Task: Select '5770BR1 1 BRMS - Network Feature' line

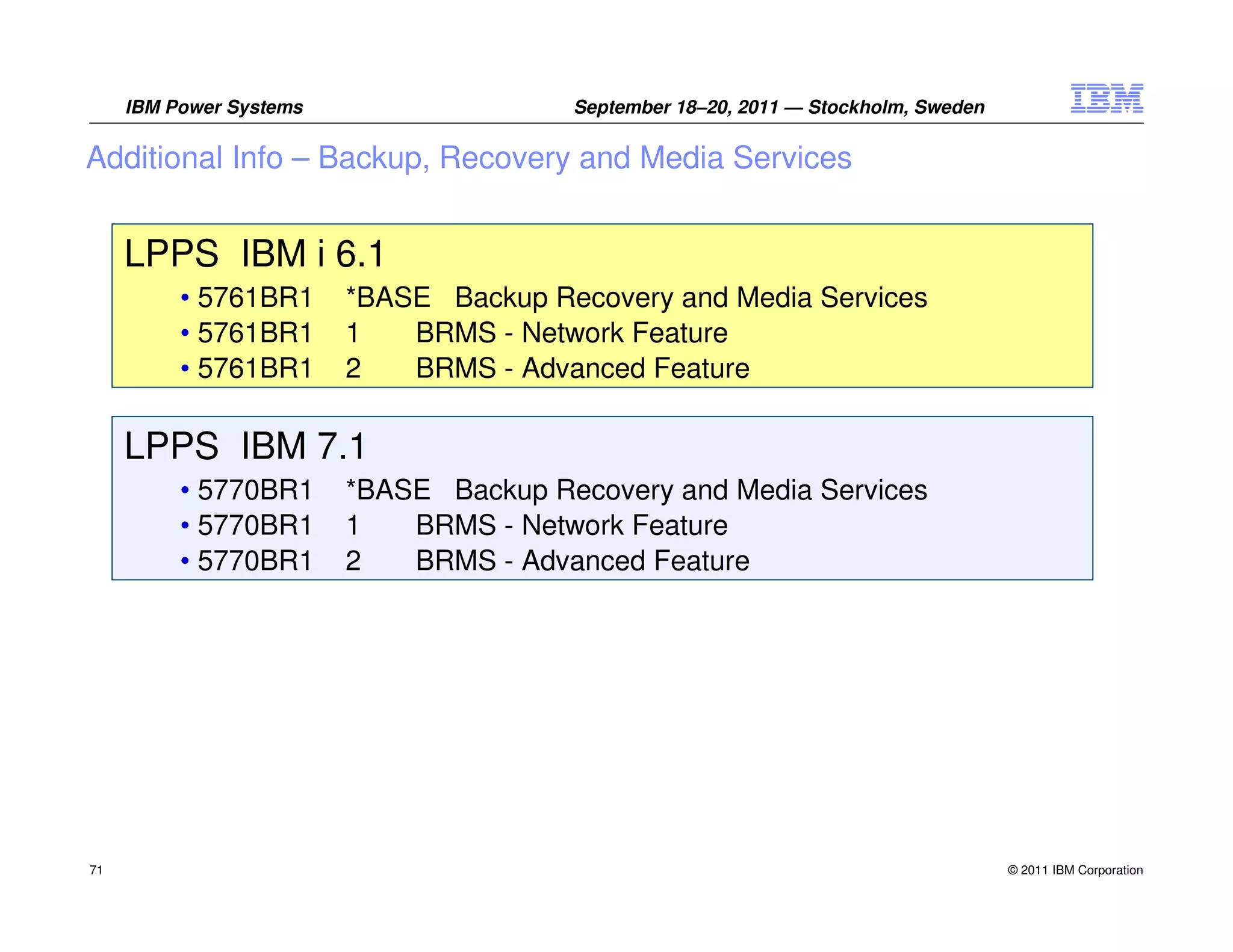Action: pos(454,525)
